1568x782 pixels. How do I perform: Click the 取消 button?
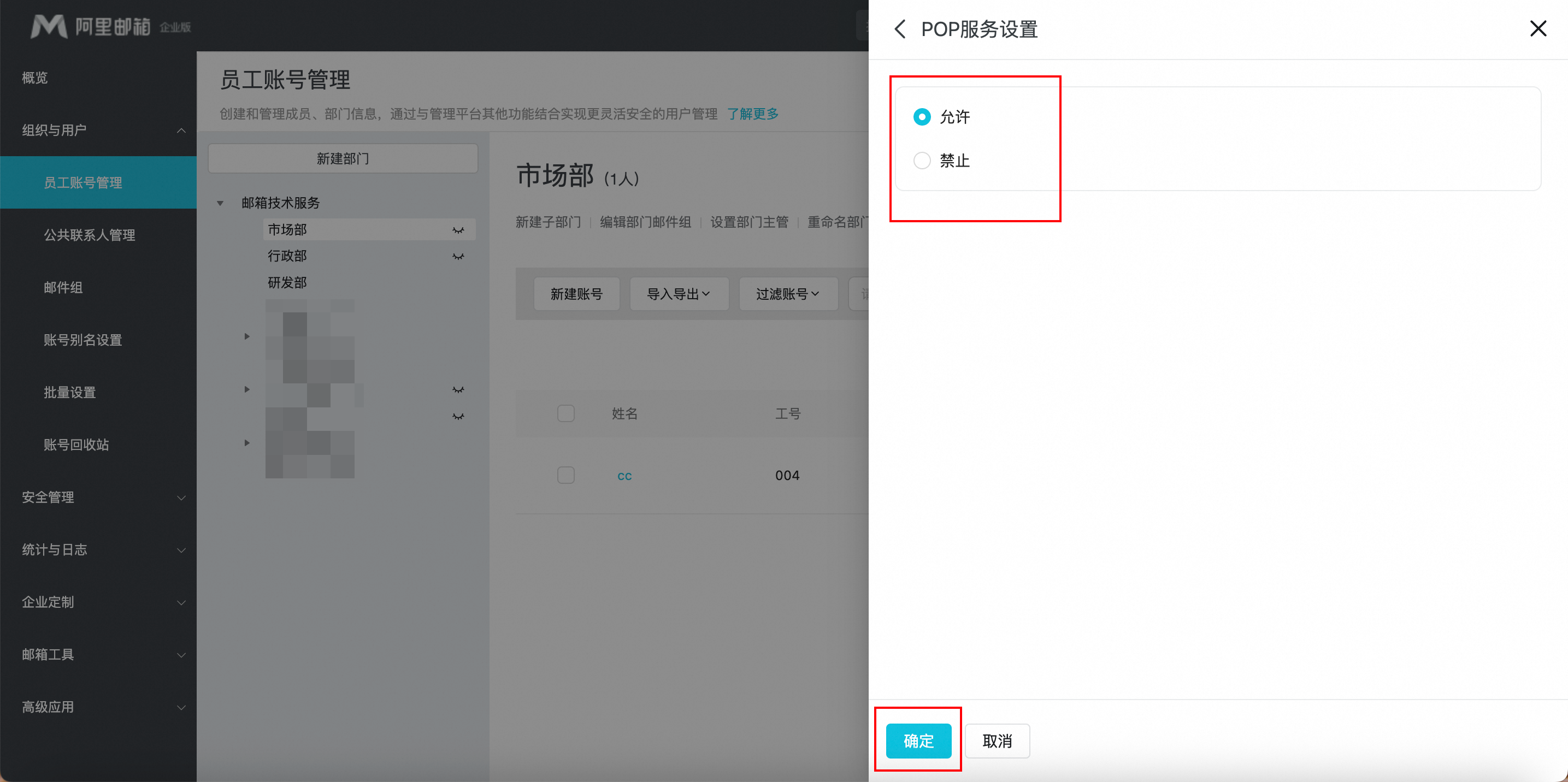click(997, 740)
